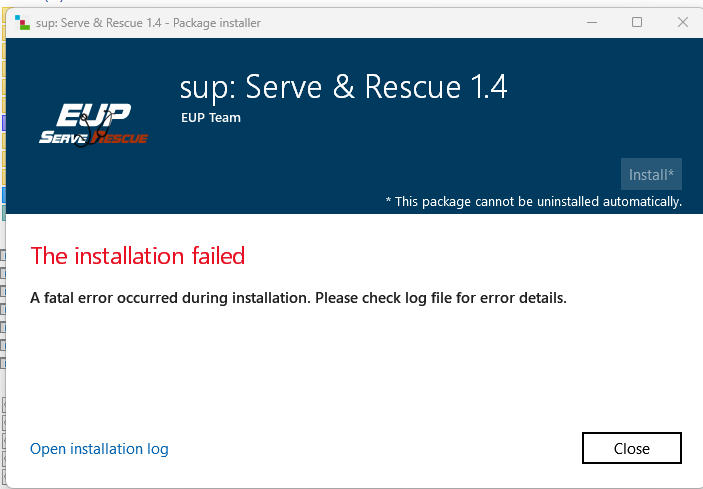The image size is (703, 489).
Task: Click the Close button at the bottom
Action: pos(631,449)
